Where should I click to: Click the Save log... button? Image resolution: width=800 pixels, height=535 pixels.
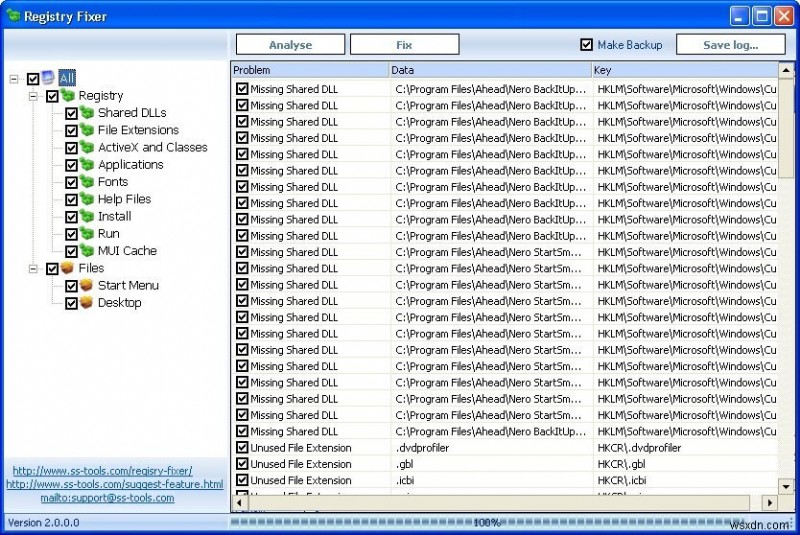(x=730, y=44)
